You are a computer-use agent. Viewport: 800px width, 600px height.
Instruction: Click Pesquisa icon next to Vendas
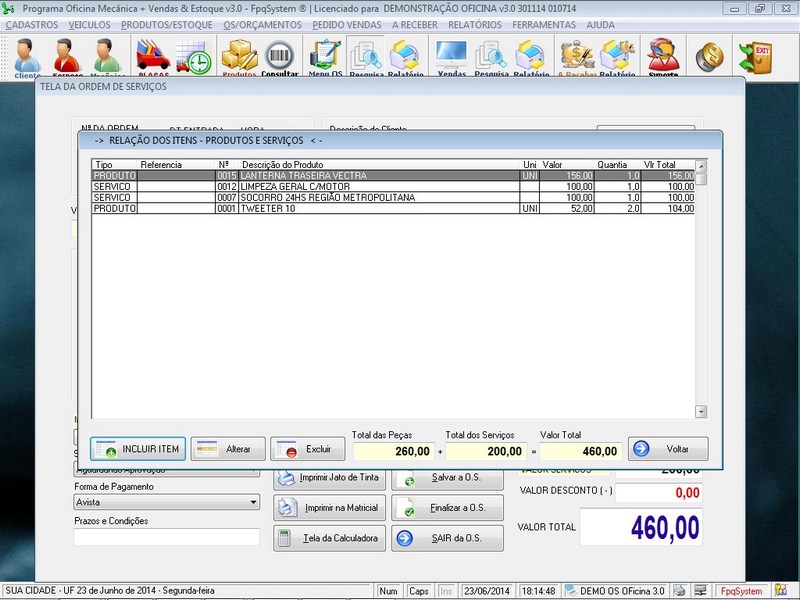(x=491, y=57)
